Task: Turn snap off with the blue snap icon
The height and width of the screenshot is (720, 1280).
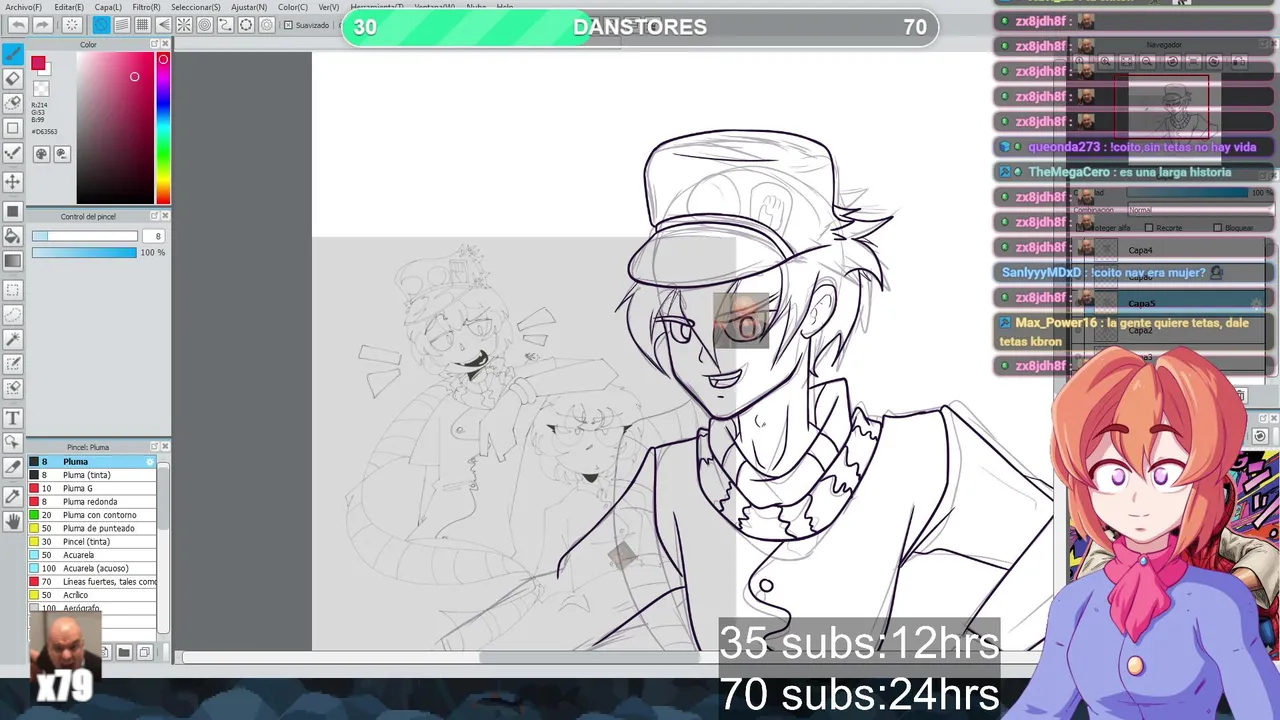Action: (102, 25)
